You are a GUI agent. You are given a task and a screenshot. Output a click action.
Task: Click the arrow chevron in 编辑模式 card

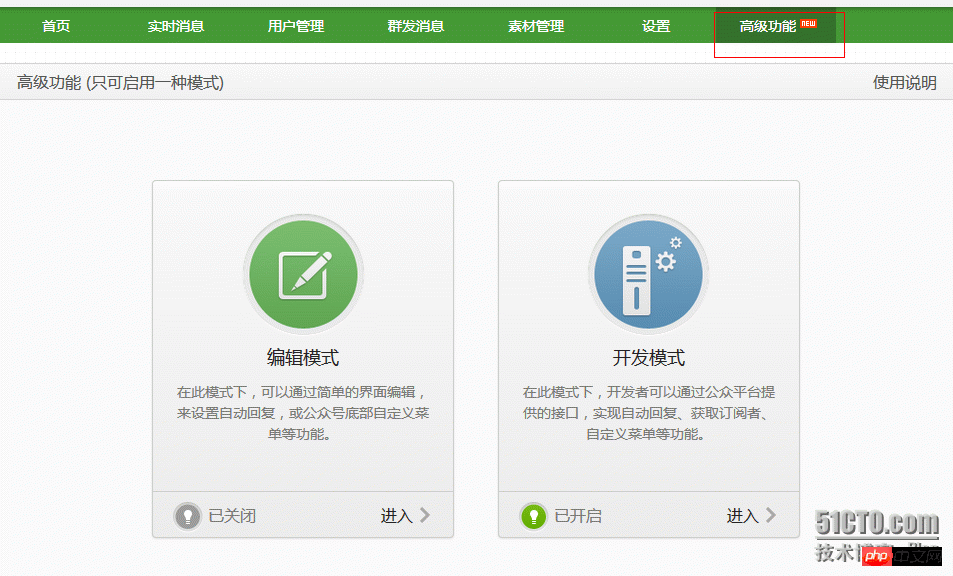pyautogui.click(x=425, y=515)
